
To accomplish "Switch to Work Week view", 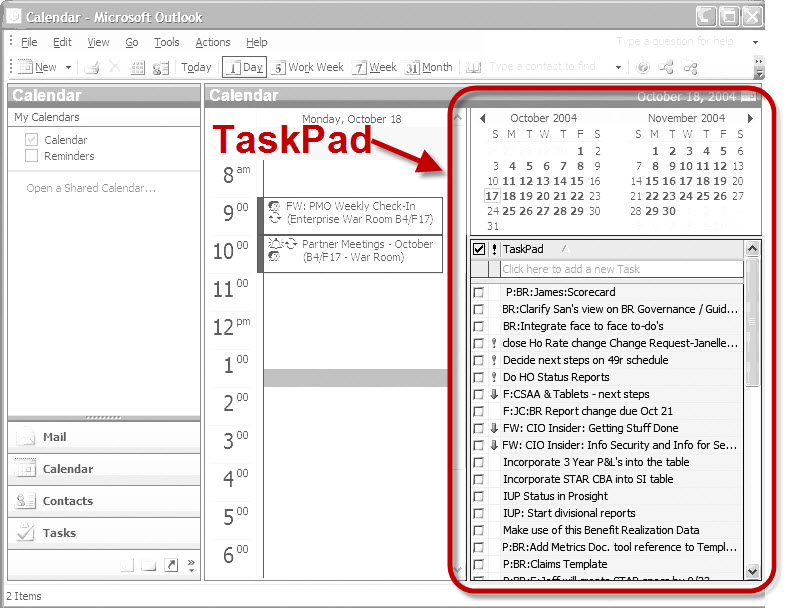I will pos(308,68).
